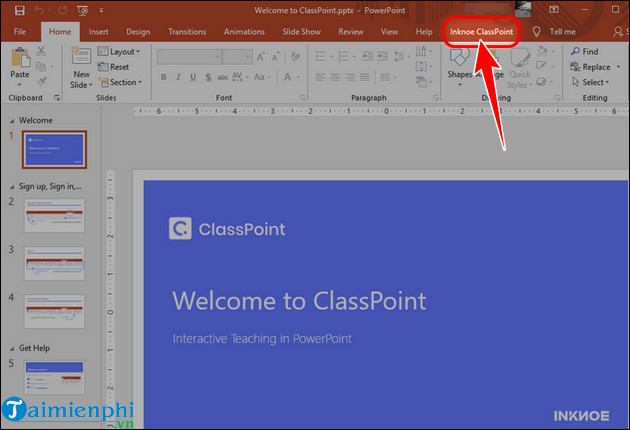This screenshot has height=430, width=630.
Task: Click the Reset slide button
Action: click(x=114, y=67)
